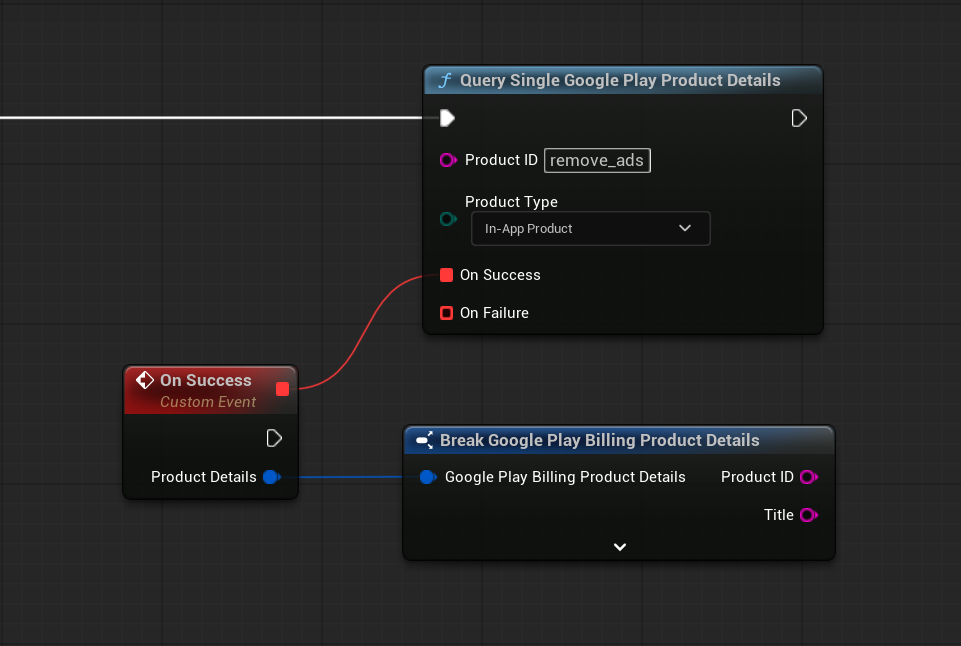The width and height of the screenshot is (961, 646).
Task: Click the On Failure delegate pin
Action: pos(446,313)
